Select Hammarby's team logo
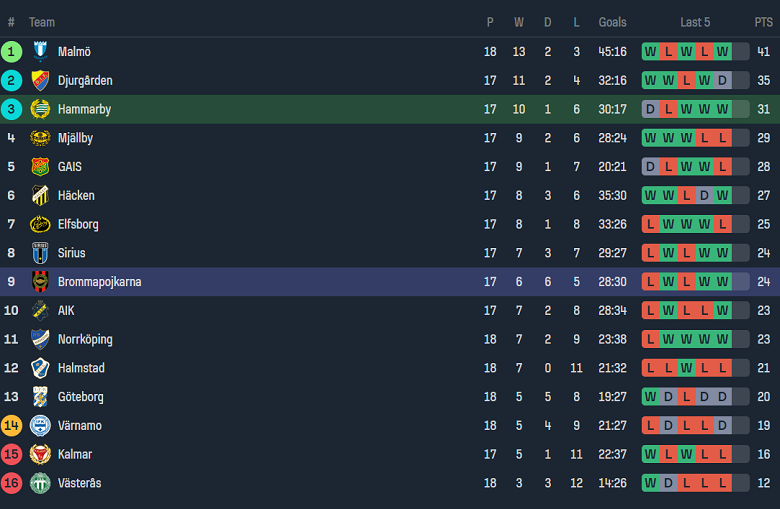Viewport: 780px width, 509px height. coord(40,110)
